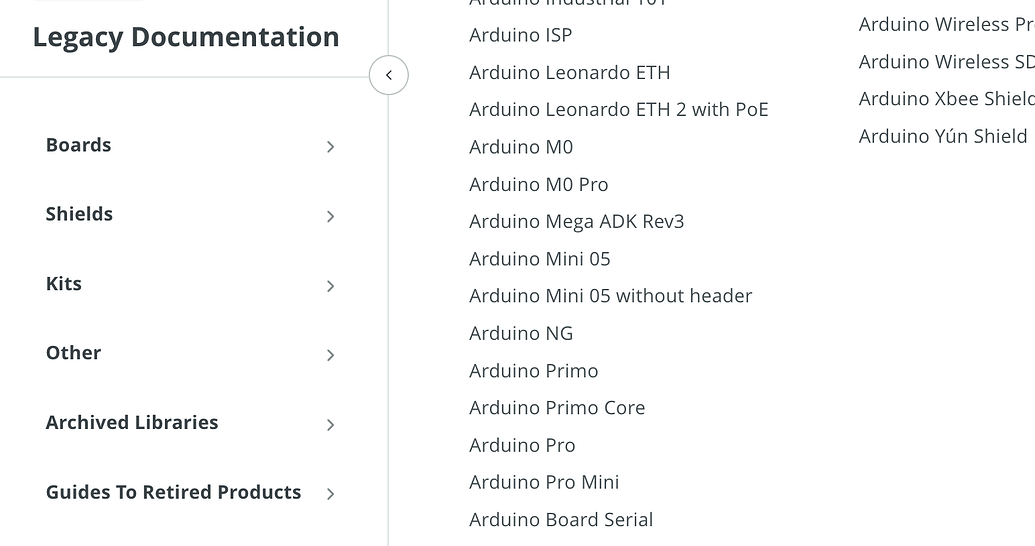Open the Arduino ISP link
Screen dimensions: 1035x546
521,35
